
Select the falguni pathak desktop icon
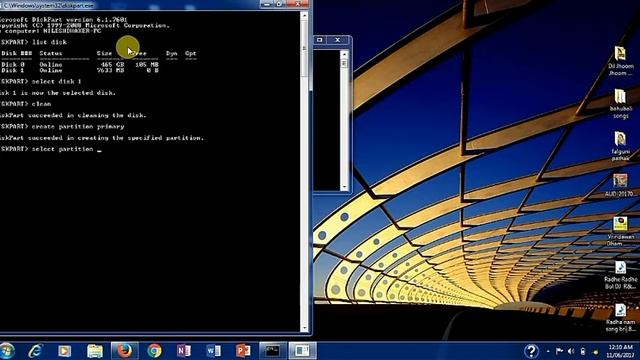(x=620, y=146)
